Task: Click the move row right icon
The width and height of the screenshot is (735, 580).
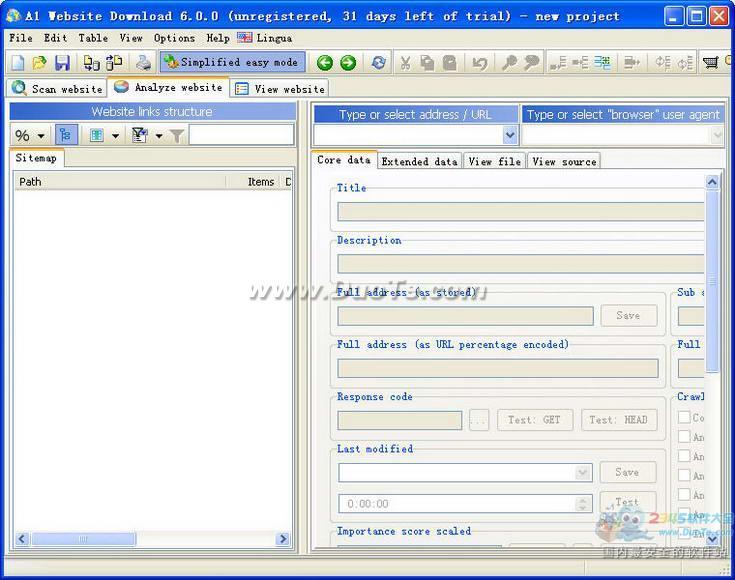Action: click(x=632, y=62)
